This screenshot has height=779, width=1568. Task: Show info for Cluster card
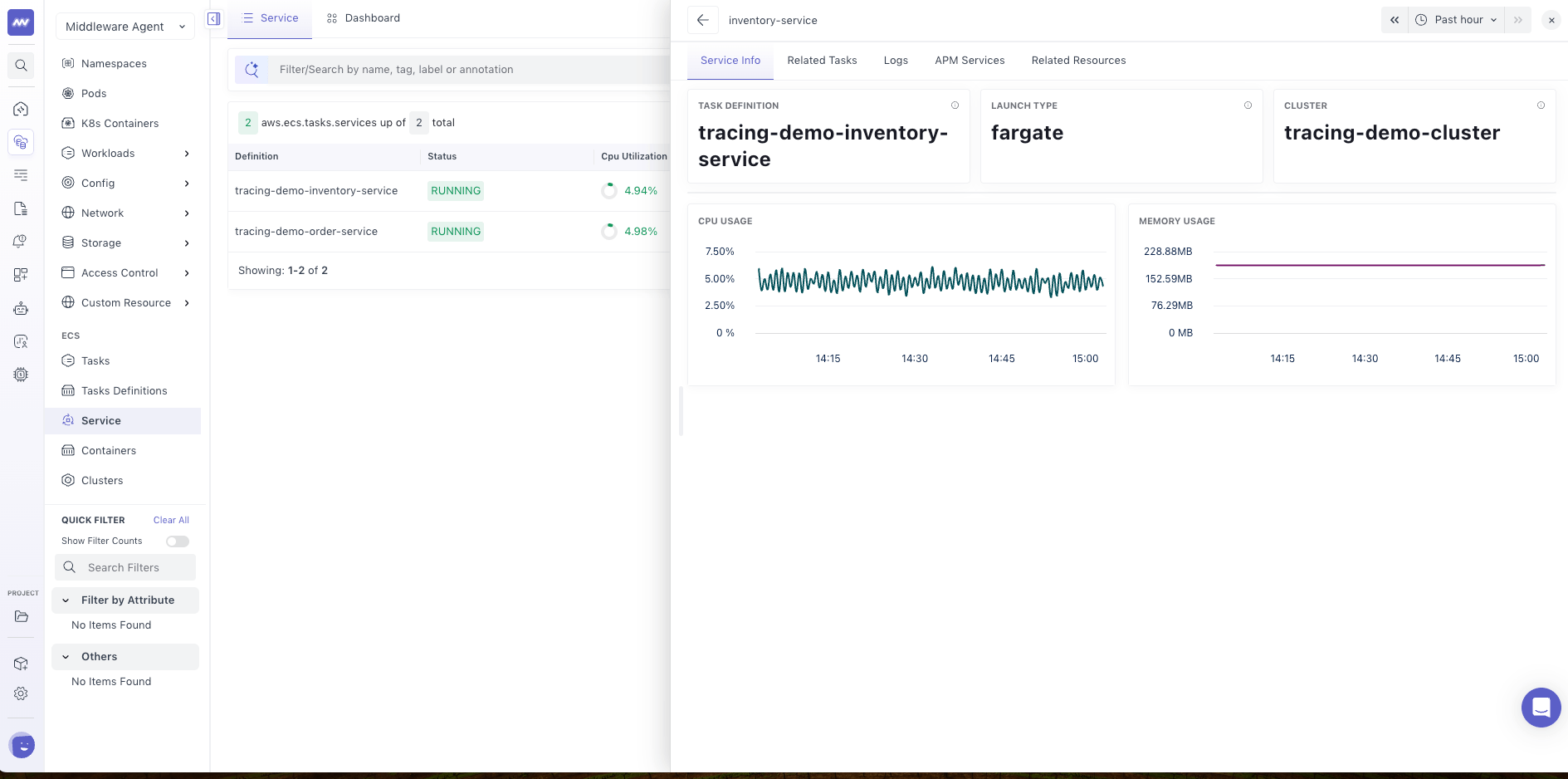click(1541, 105)
